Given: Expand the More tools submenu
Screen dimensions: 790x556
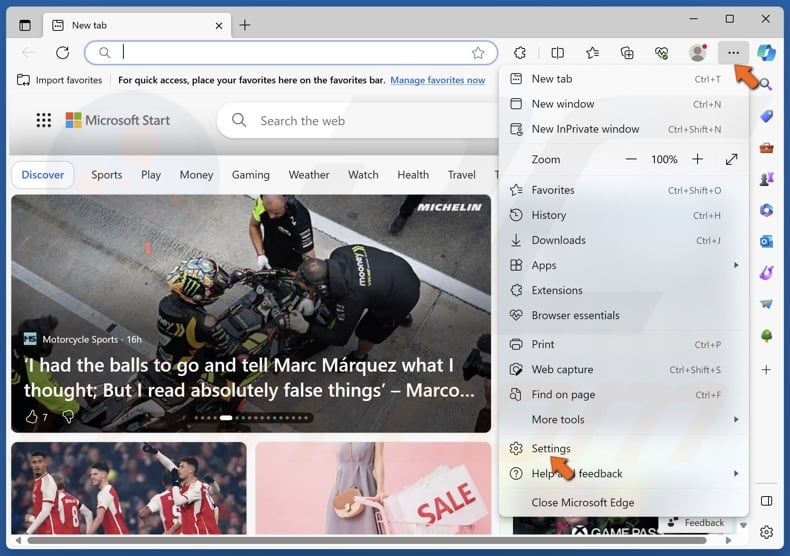Looking at the screenshot, I should point(624,420).
